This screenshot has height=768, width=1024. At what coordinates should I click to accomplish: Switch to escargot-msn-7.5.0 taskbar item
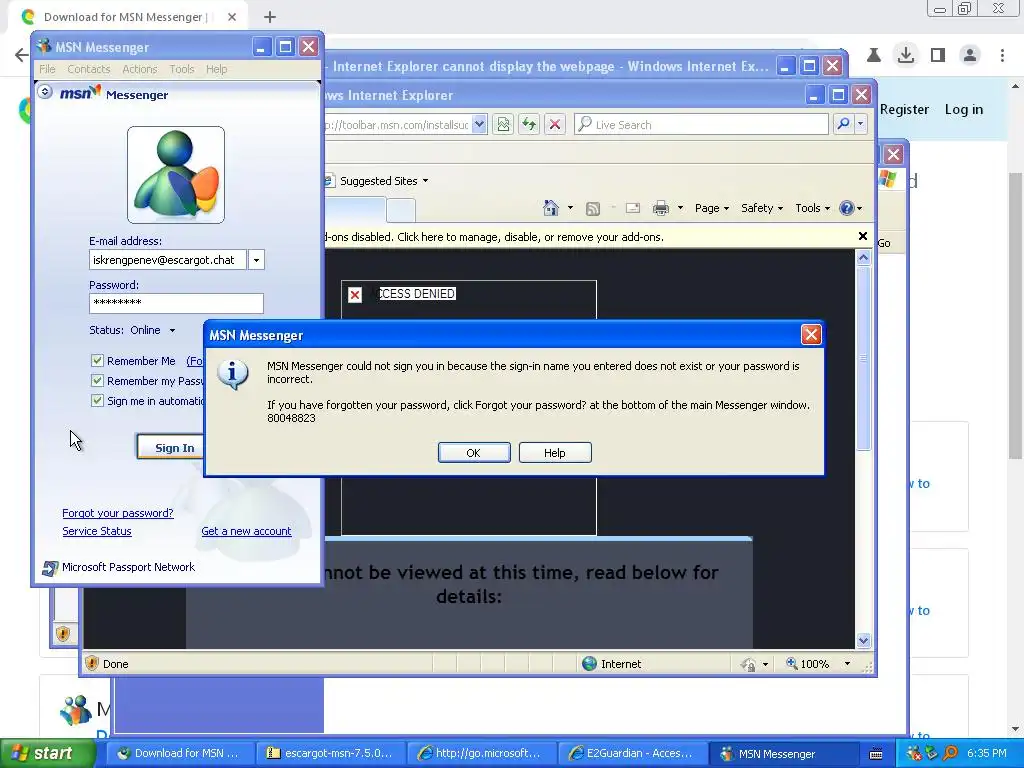point(330,753)
